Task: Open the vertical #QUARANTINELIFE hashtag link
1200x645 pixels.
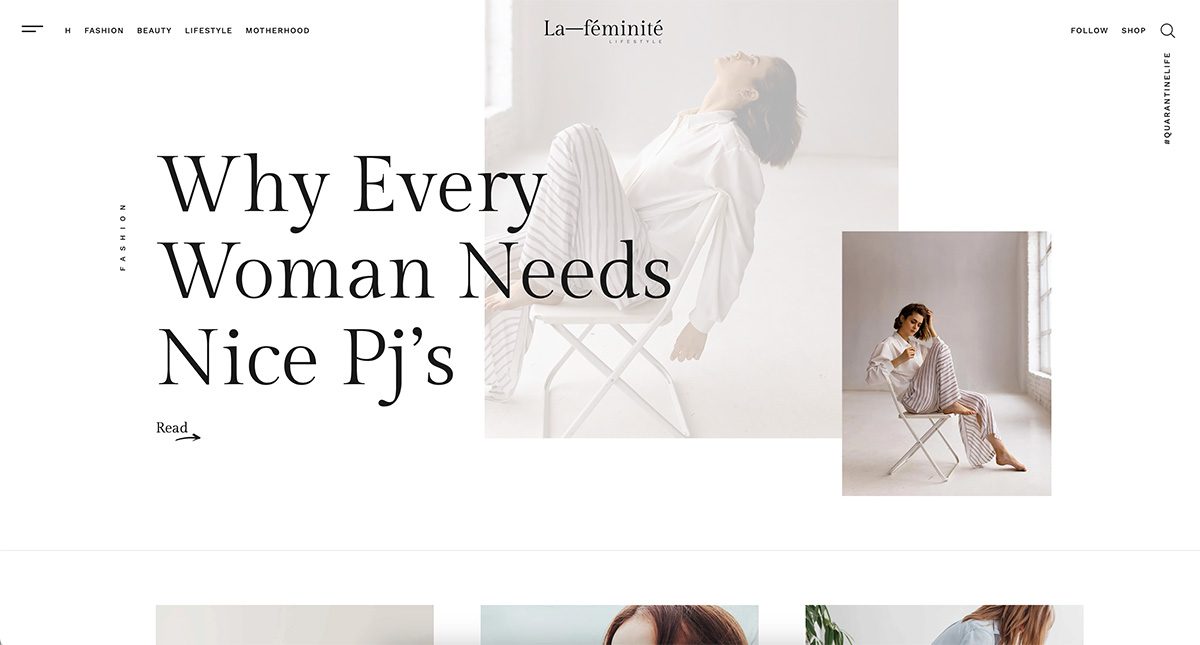Action: pos(1167,99)
